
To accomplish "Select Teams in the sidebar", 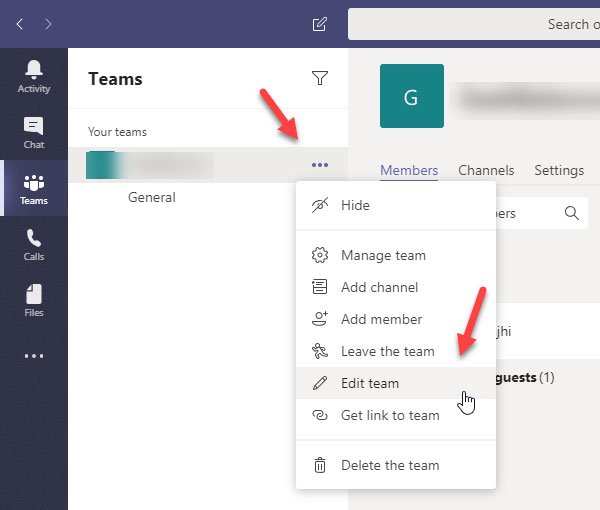I will tap(34, 189).
